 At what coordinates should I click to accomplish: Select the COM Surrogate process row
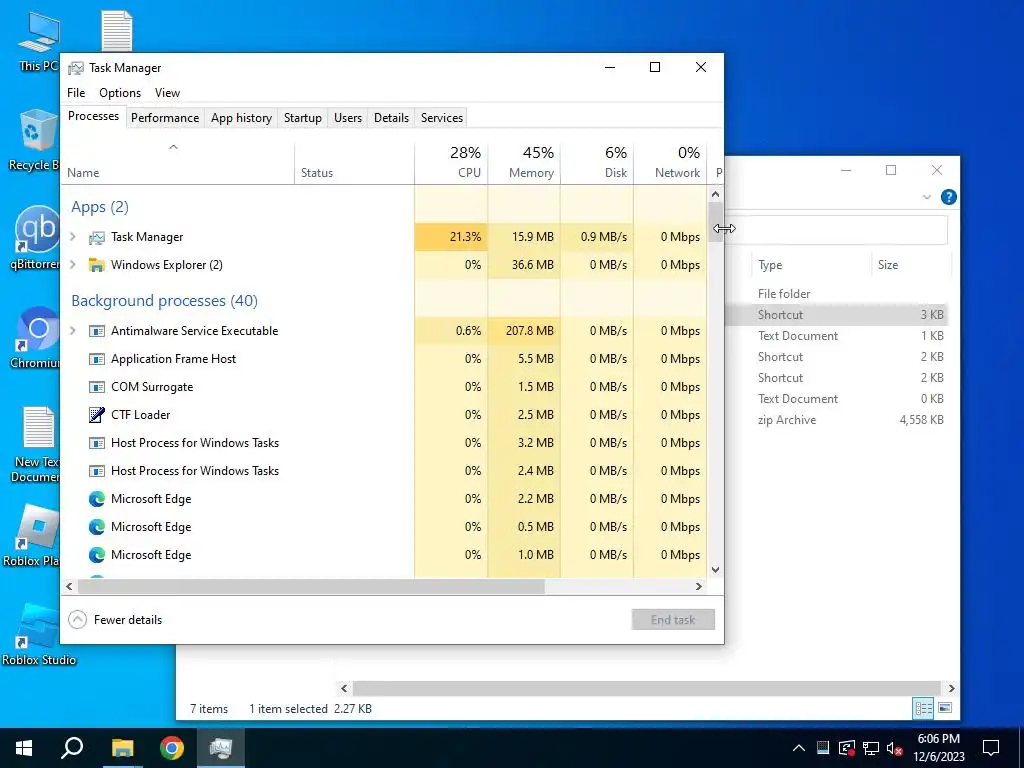click(384, 387)
